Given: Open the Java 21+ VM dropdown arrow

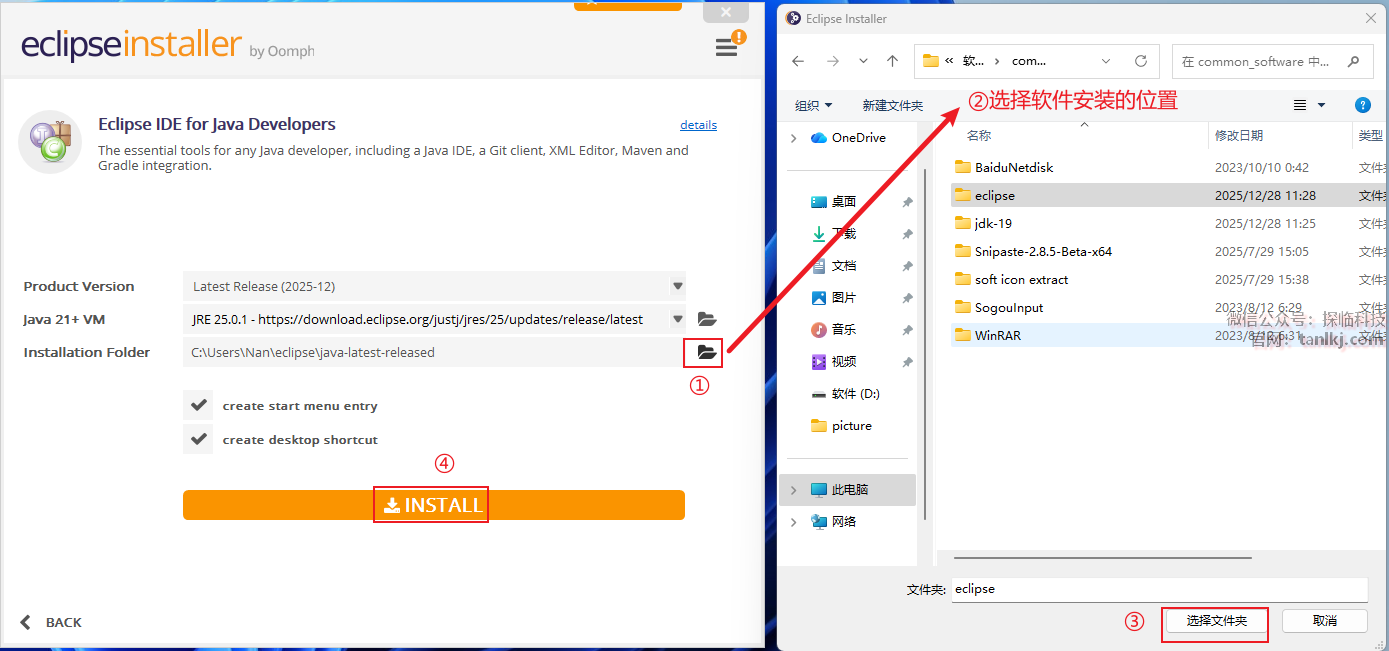Looking at the screenshot, I should click(x=677, y=319).
